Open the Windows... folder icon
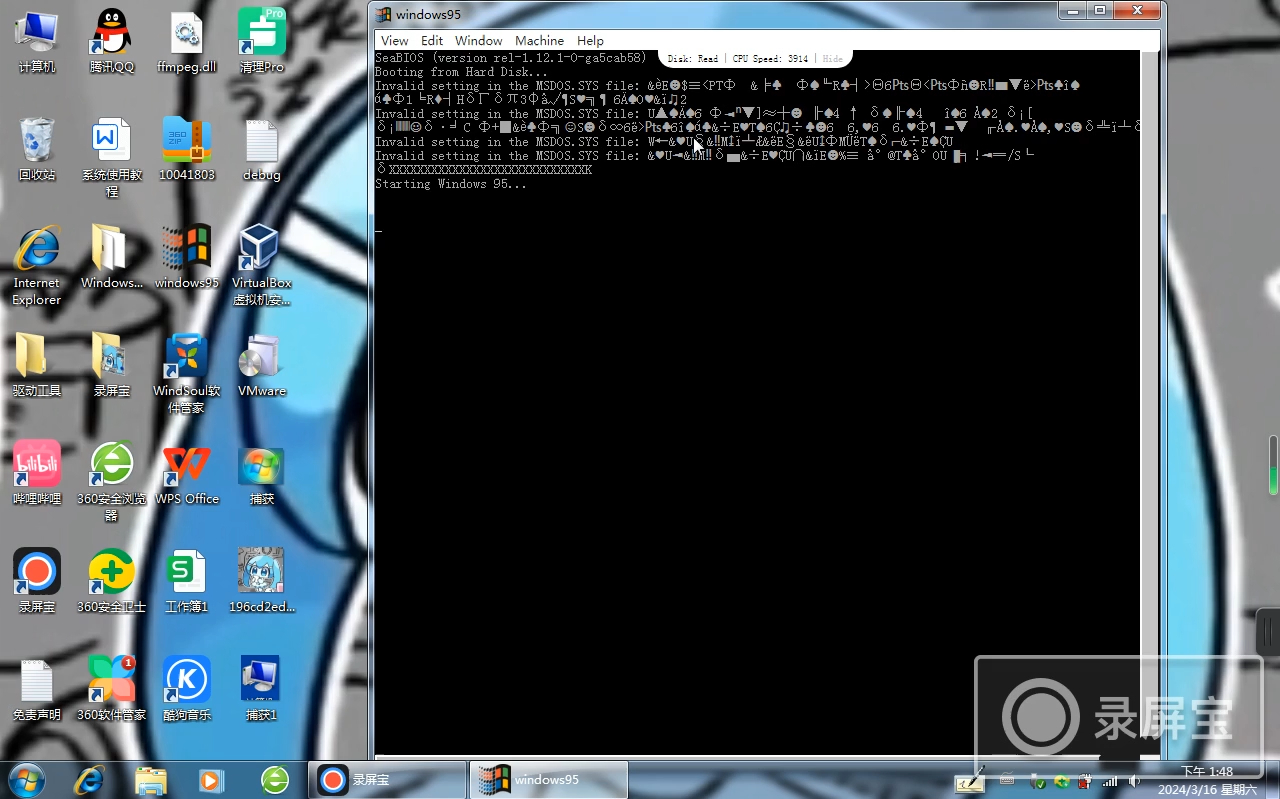This screenshot has width=1280, height=799. (x=111, y=258)
